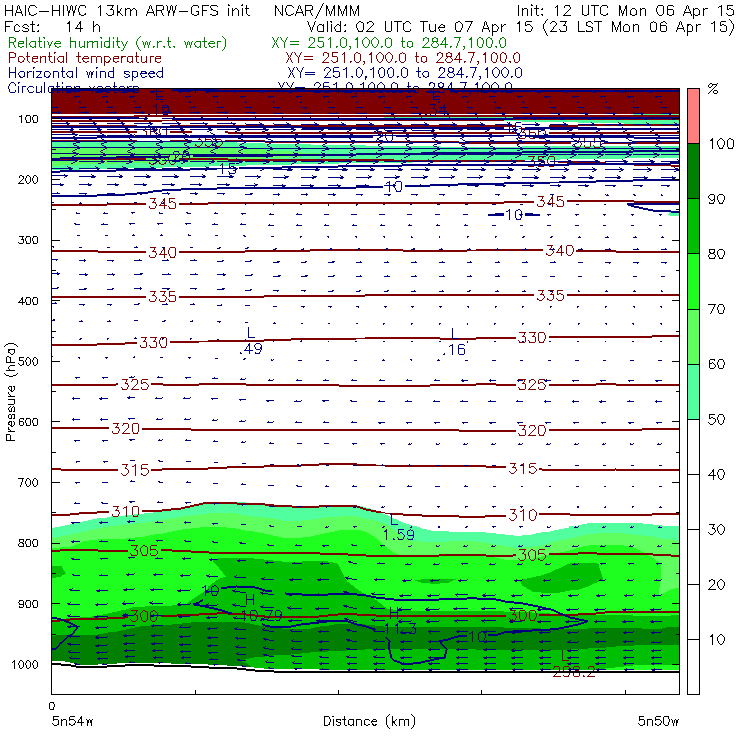Click the 'L .16' wind minimum marker
The height and width of the screenshot is (740, 740).
[454, 342]
